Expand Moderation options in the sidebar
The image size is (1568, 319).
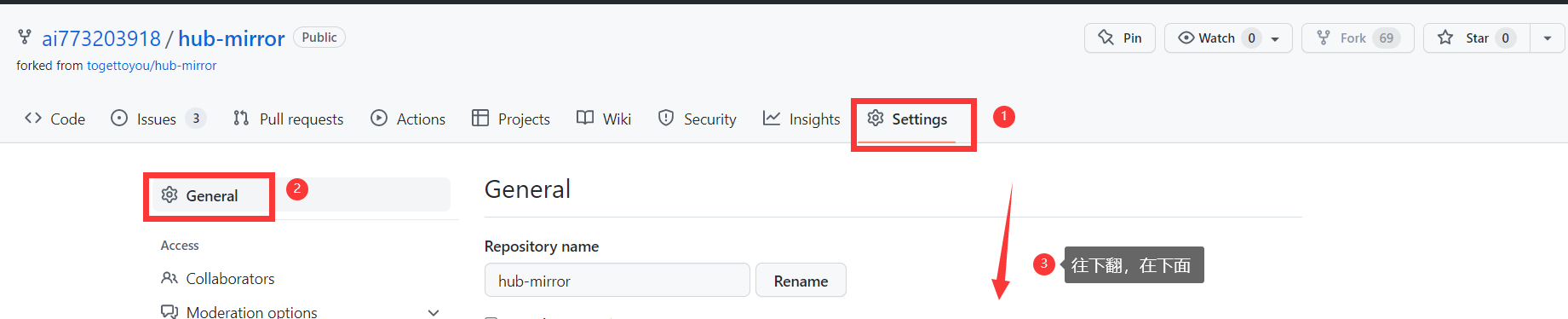point(434,312)
